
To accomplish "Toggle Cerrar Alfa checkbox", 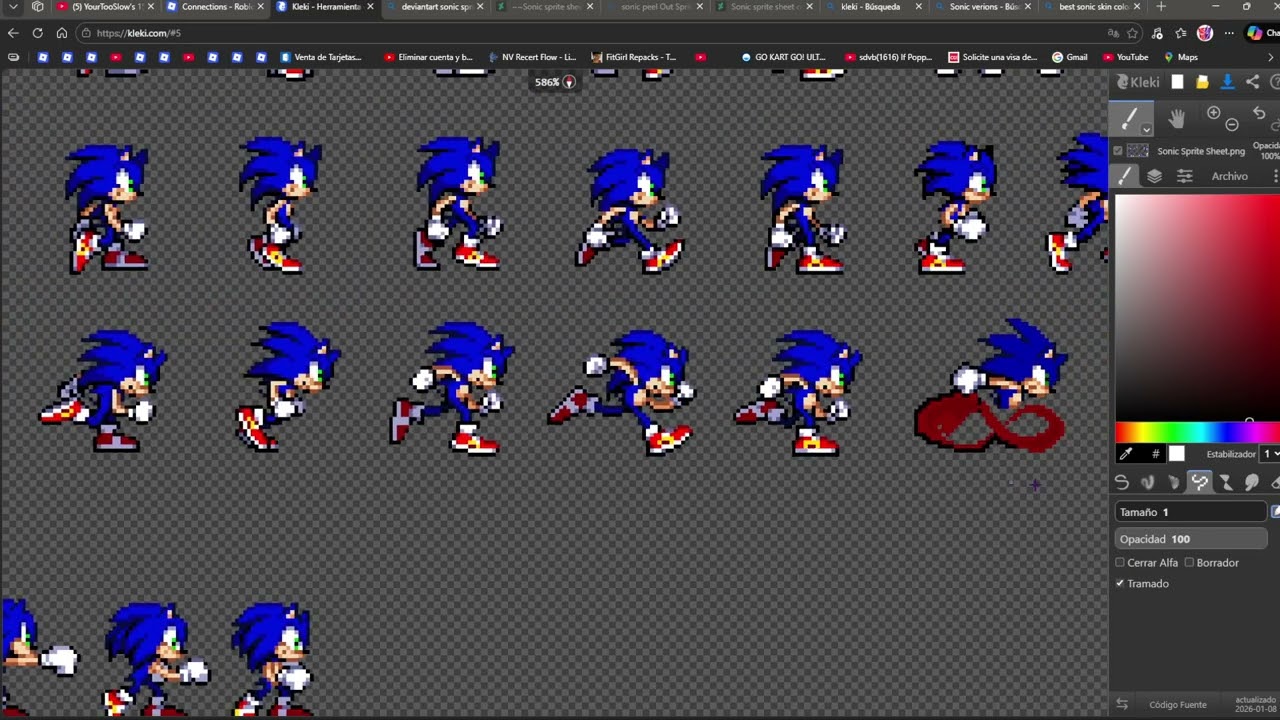I will pyautogui.click(x=1120, y=563).
